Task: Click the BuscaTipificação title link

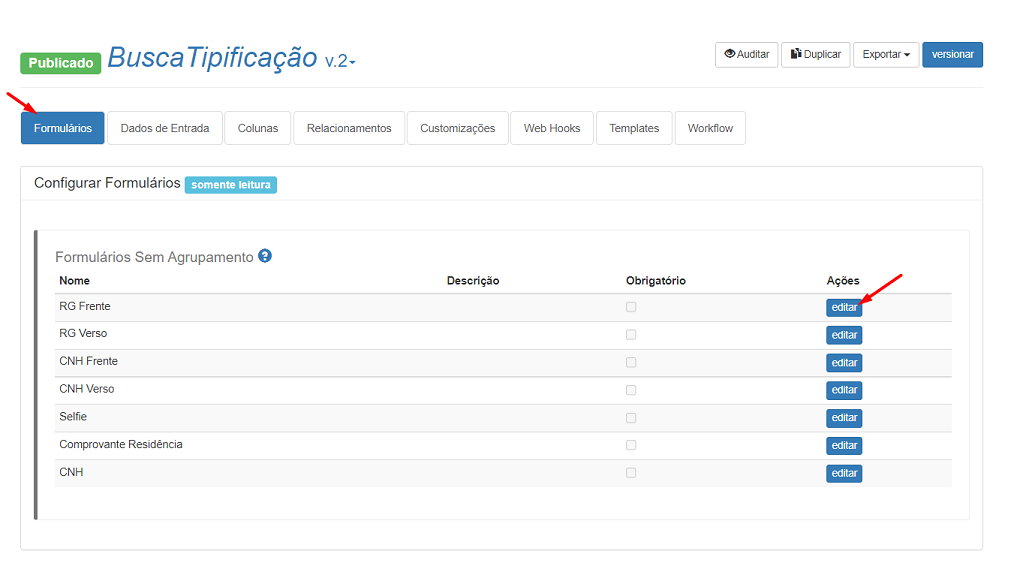Action: [x=212, y=58]
